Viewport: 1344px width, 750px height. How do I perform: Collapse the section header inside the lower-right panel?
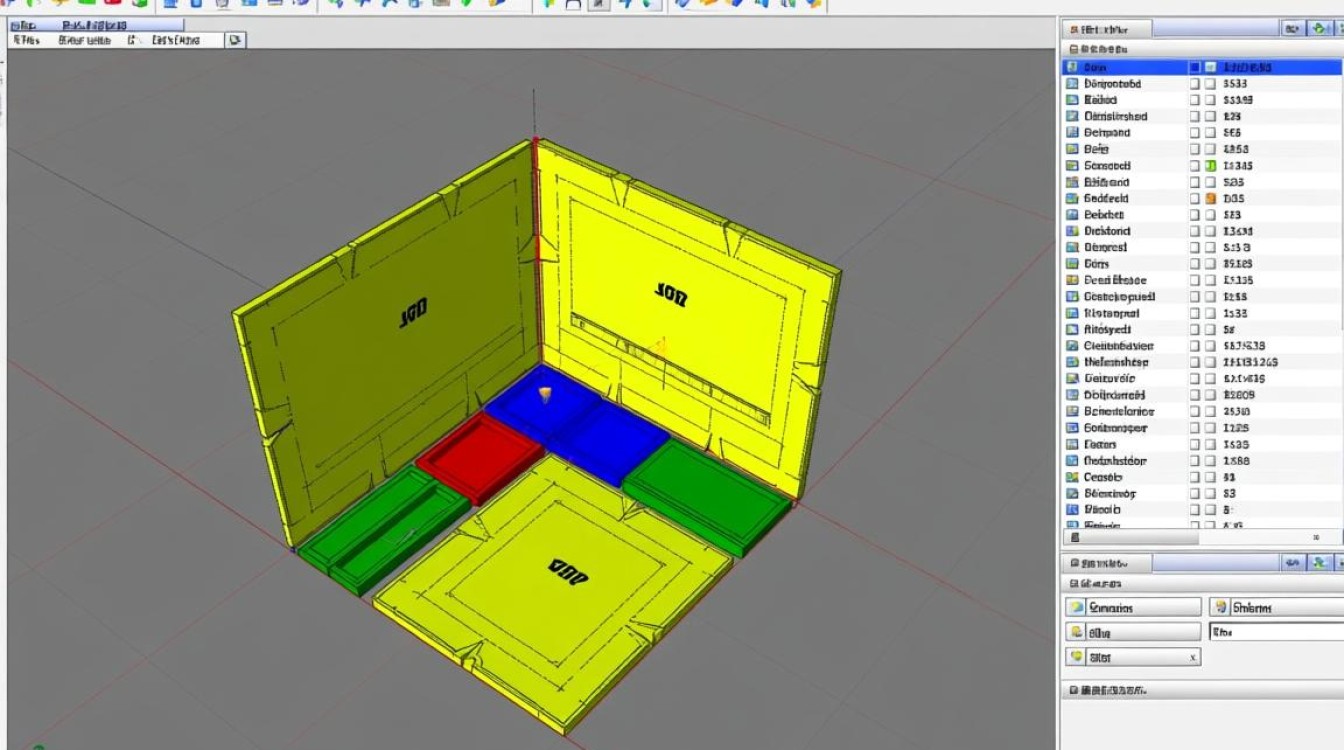pos(1074,583)
